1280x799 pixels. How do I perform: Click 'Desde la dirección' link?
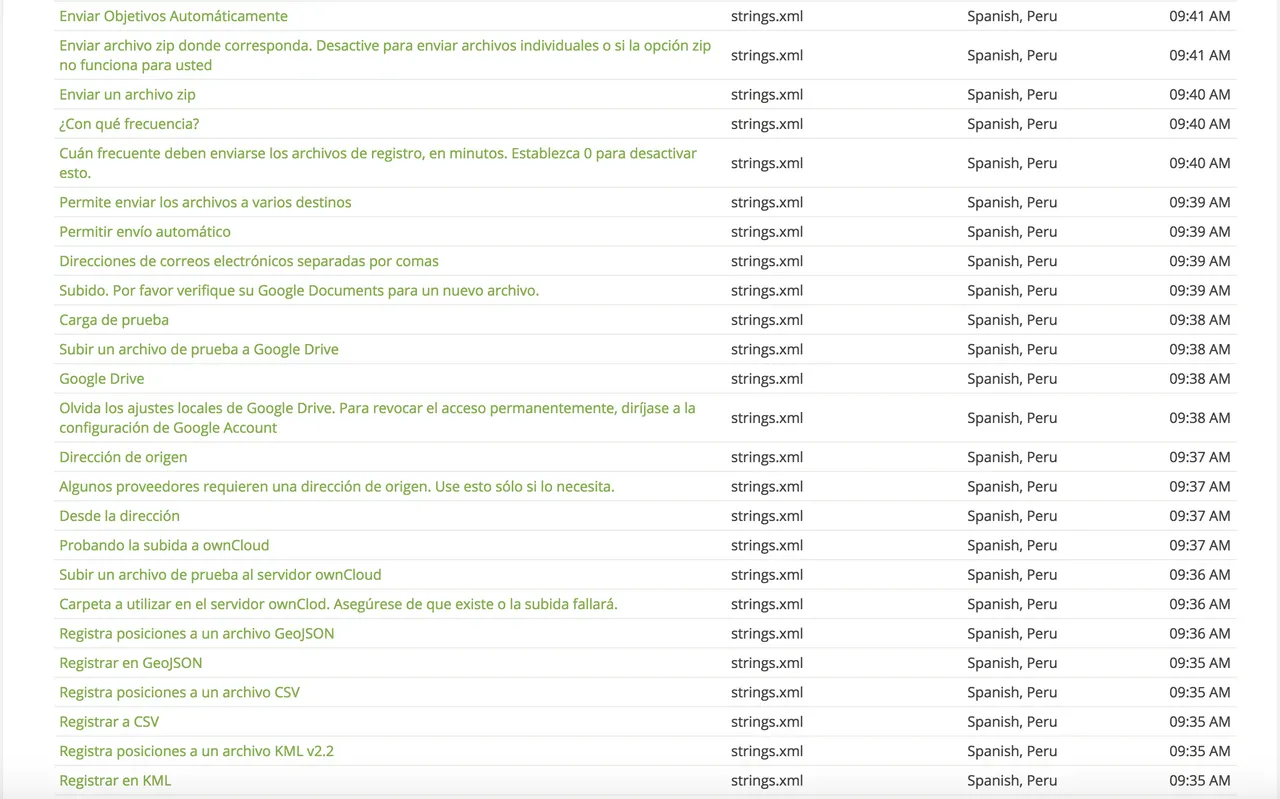[119, 516]
